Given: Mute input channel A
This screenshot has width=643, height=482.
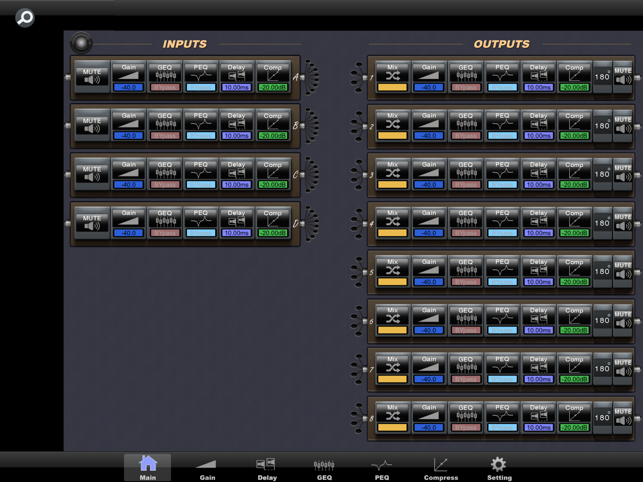Looking at the screenshot, I should point(92,76).
